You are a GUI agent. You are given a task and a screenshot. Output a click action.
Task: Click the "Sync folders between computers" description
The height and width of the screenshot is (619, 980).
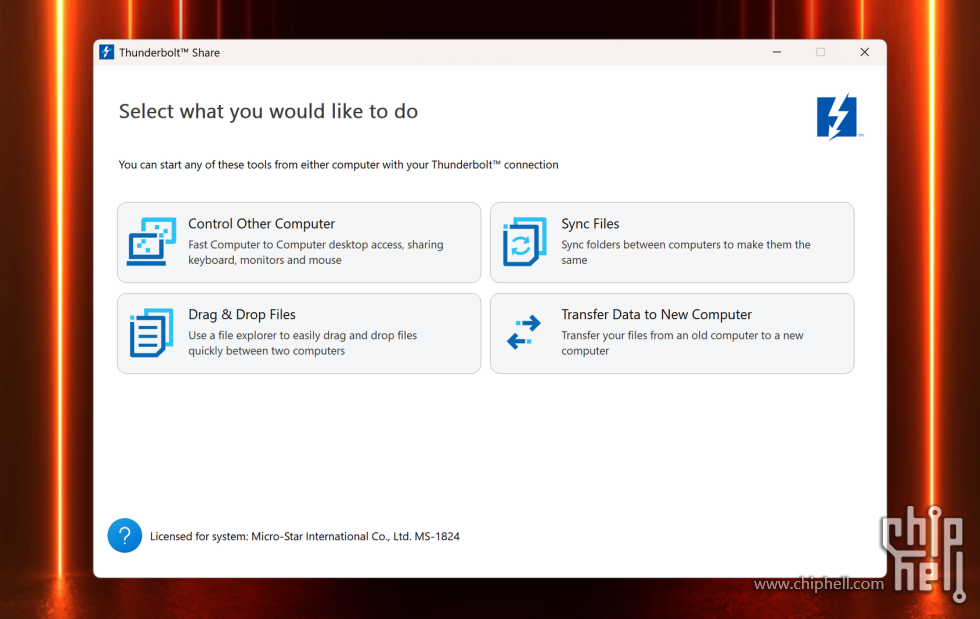pyautogui.click(x=686, y=252)
